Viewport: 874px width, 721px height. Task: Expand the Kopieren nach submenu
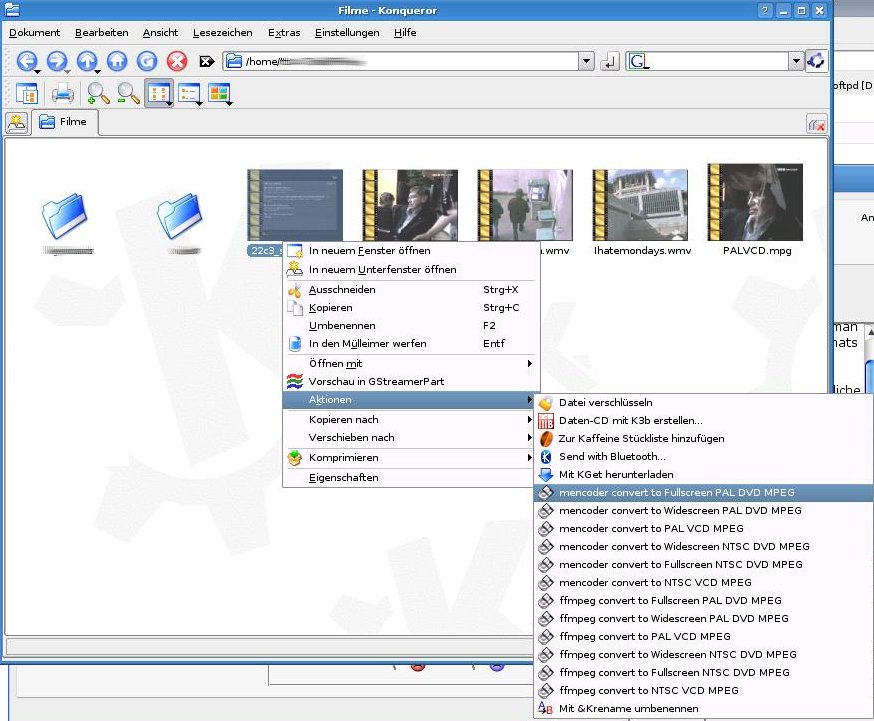[411, 420]
